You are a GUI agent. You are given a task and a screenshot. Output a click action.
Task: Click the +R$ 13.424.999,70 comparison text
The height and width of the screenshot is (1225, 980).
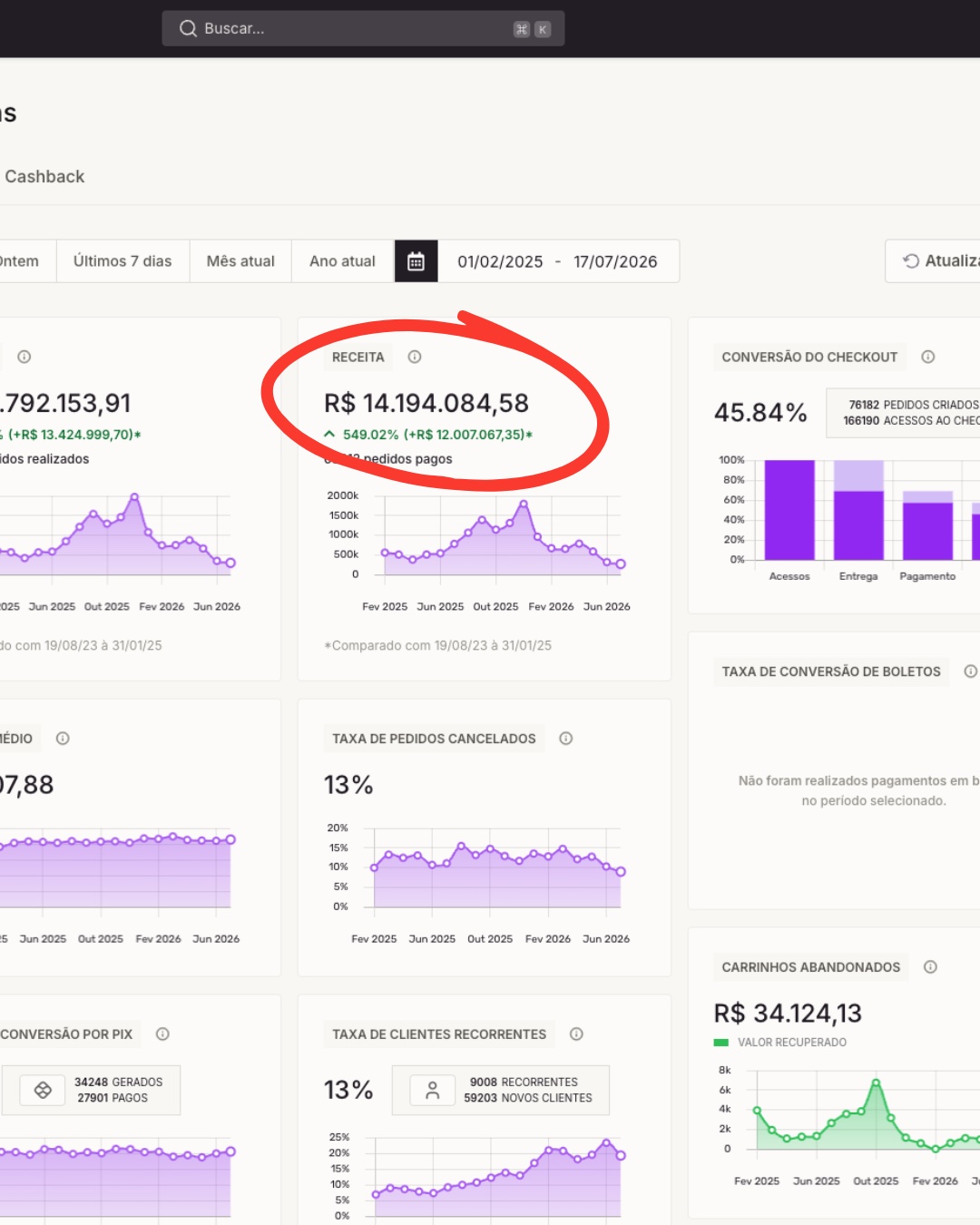(73, 435)
